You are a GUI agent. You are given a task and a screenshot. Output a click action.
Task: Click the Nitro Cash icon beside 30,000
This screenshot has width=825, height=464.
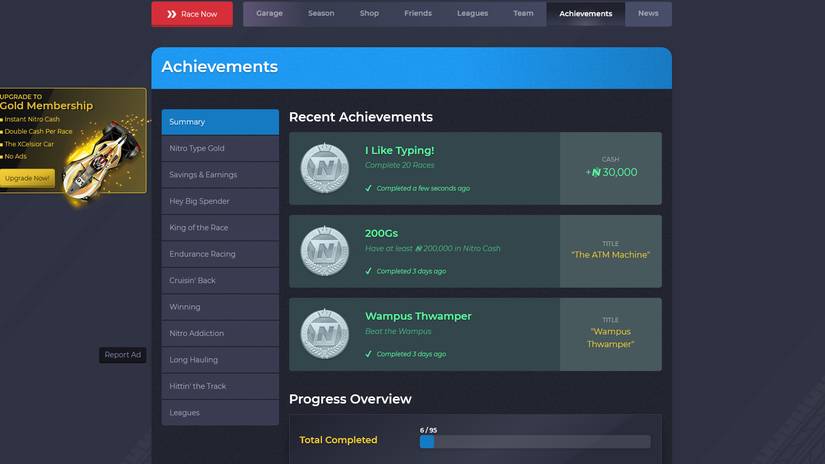click(596, 173)
